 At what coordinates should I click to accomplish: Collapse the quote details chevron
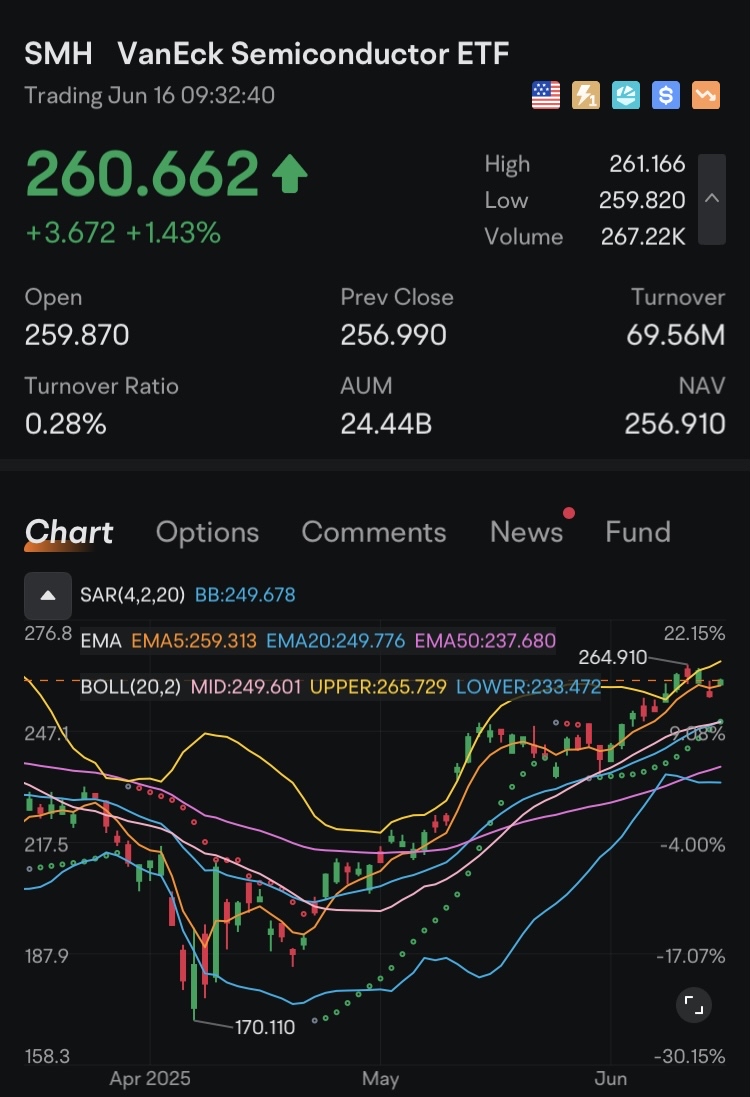(712, 199)
